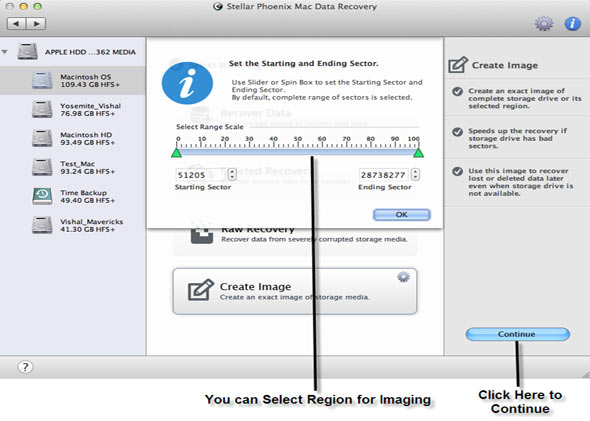Click the APPLE HDD ...362 MEDIA label
This screenshot has width=590, height=421.
(x=90, y=52)
